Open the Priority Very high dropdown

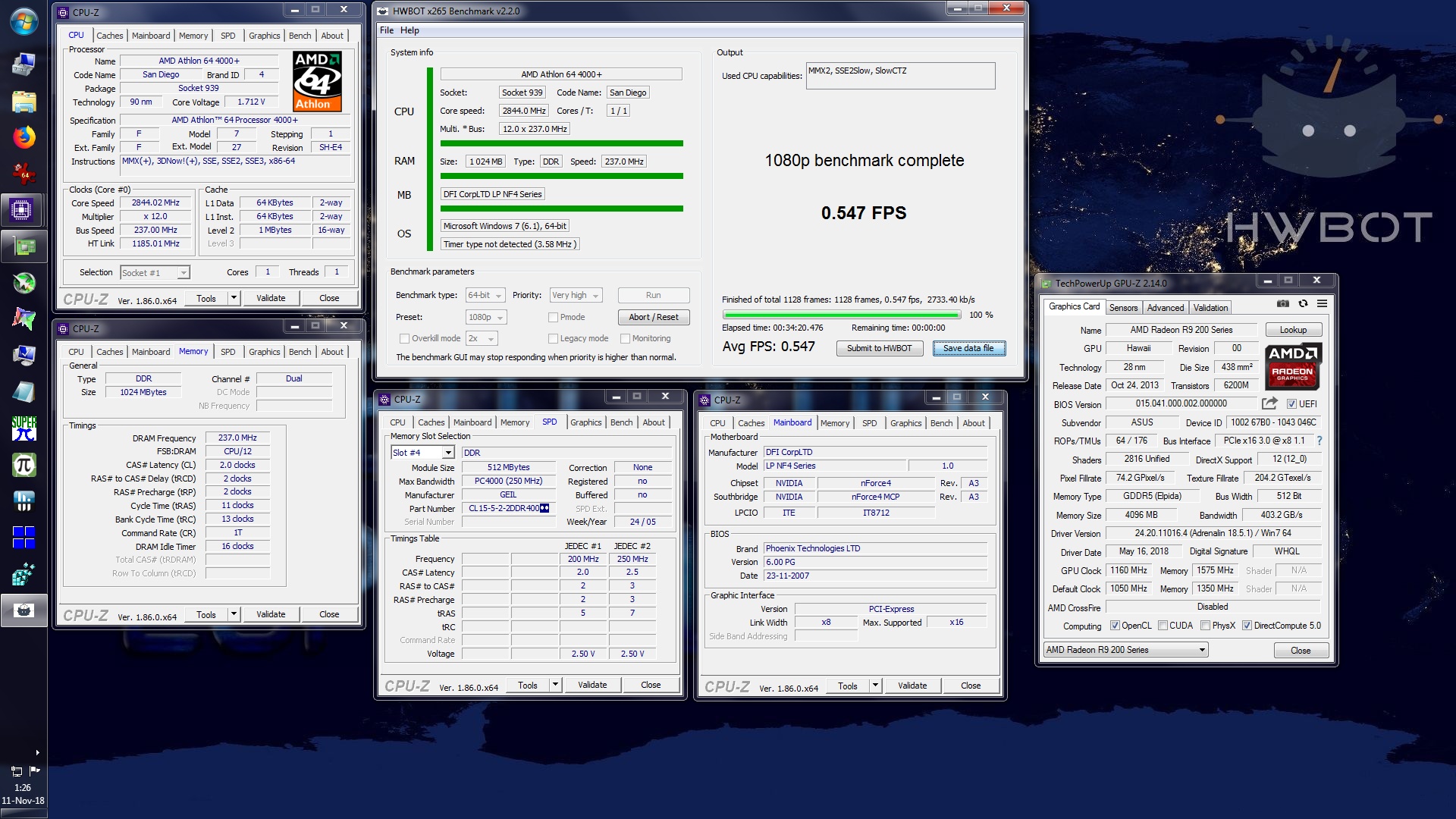click(576, 296)
